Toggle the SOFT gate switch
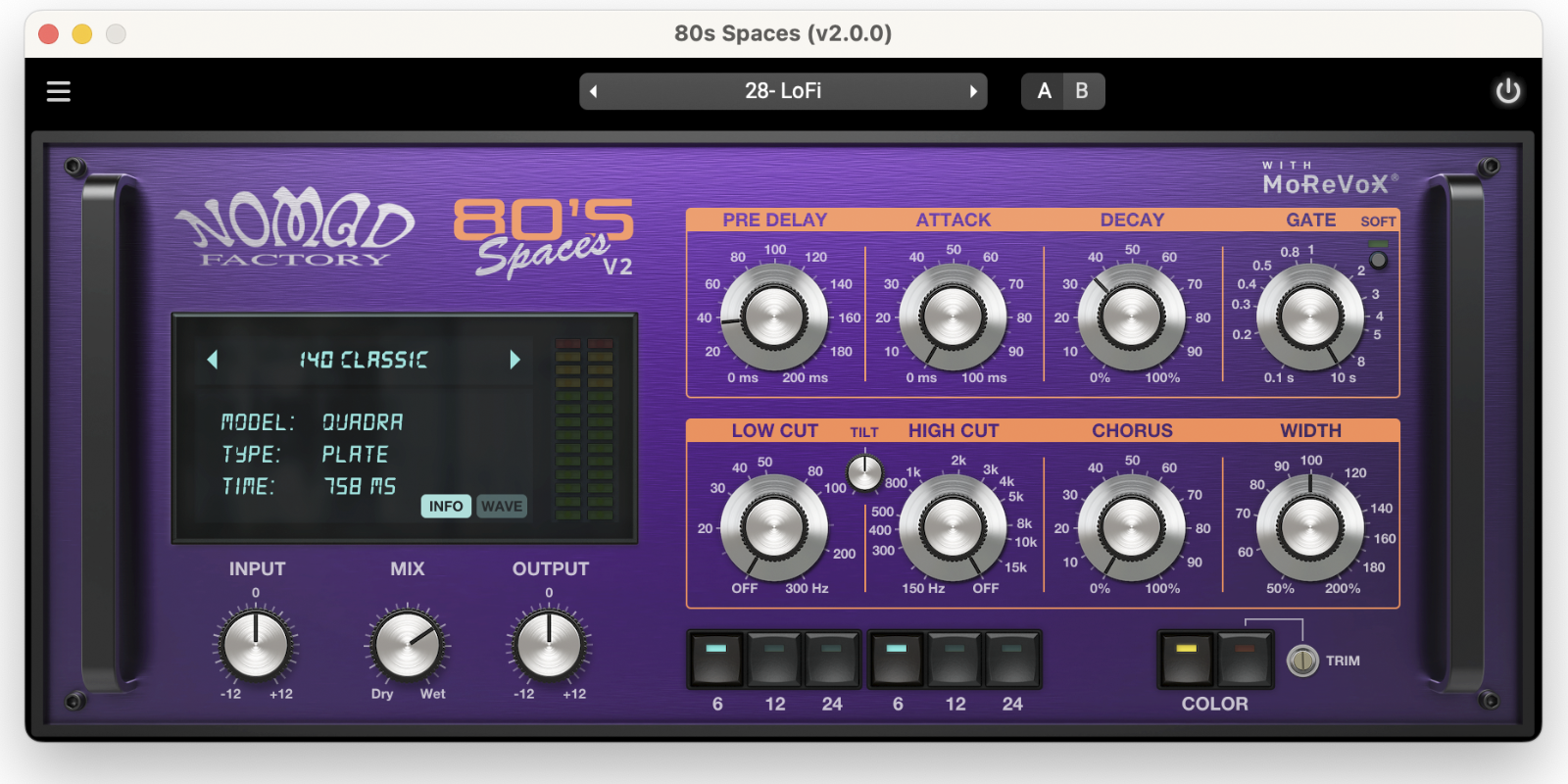Image resolution: width=1568 pixels, height=784 pixels. tap(1379, 260)
